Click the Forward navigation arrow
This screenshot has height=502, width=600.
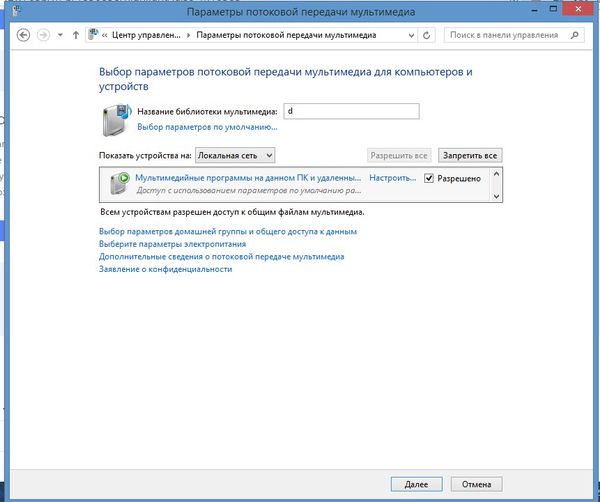(43, 35)
